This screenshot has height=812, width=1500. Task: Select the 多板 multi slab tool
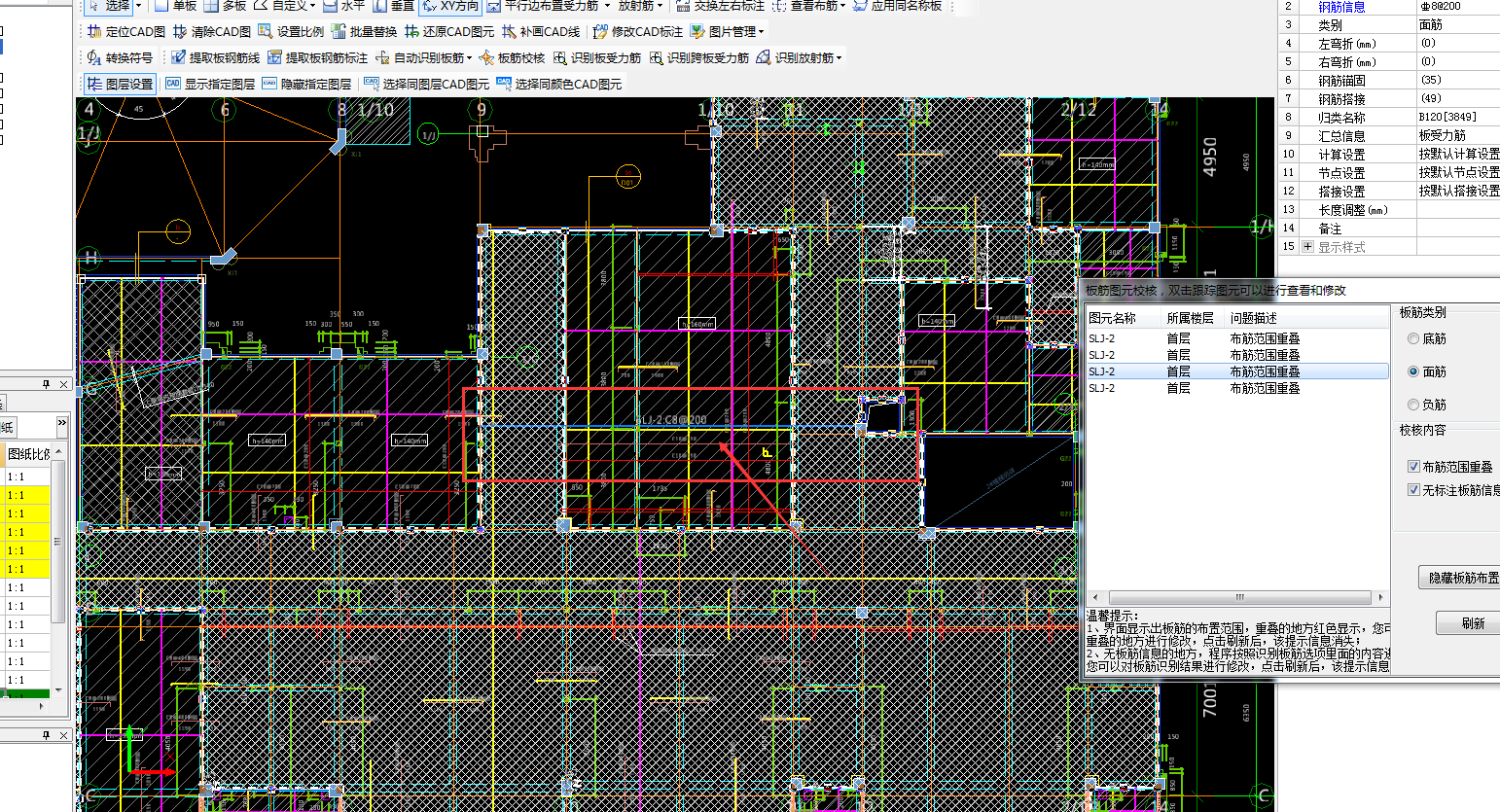[225, 6]
